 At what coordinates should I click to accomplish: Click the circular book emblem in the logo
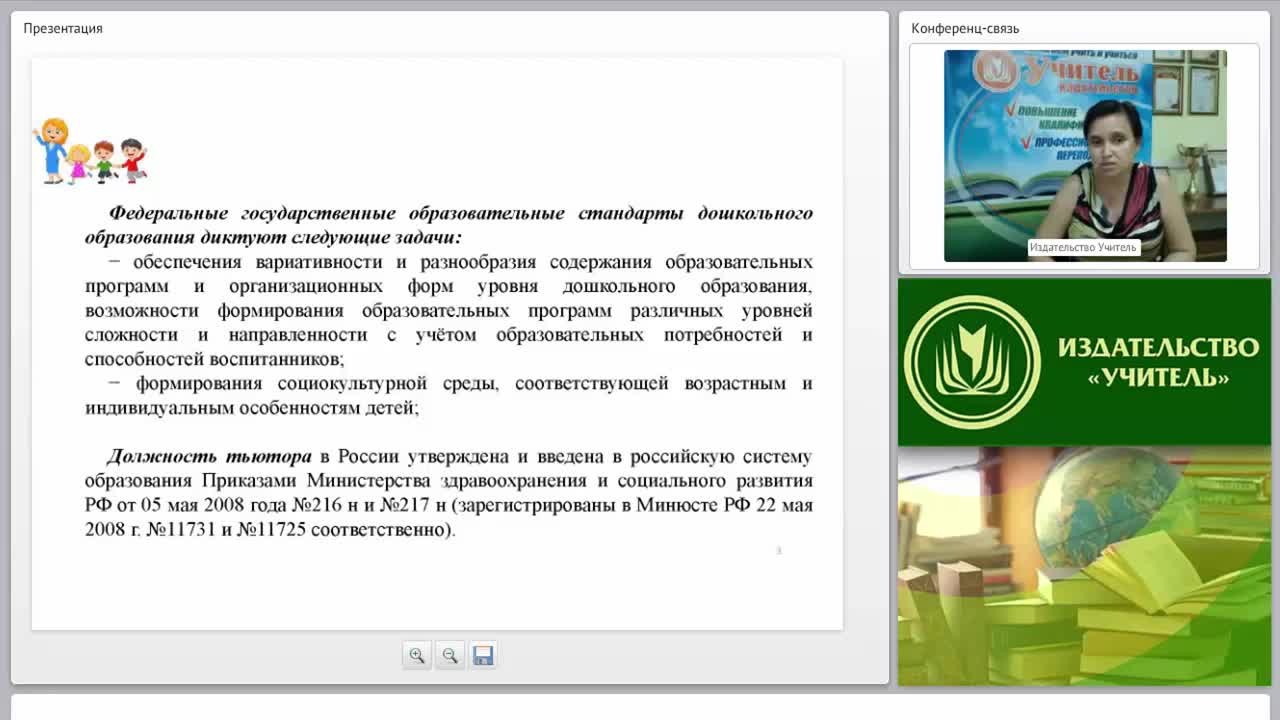(972, 362)
